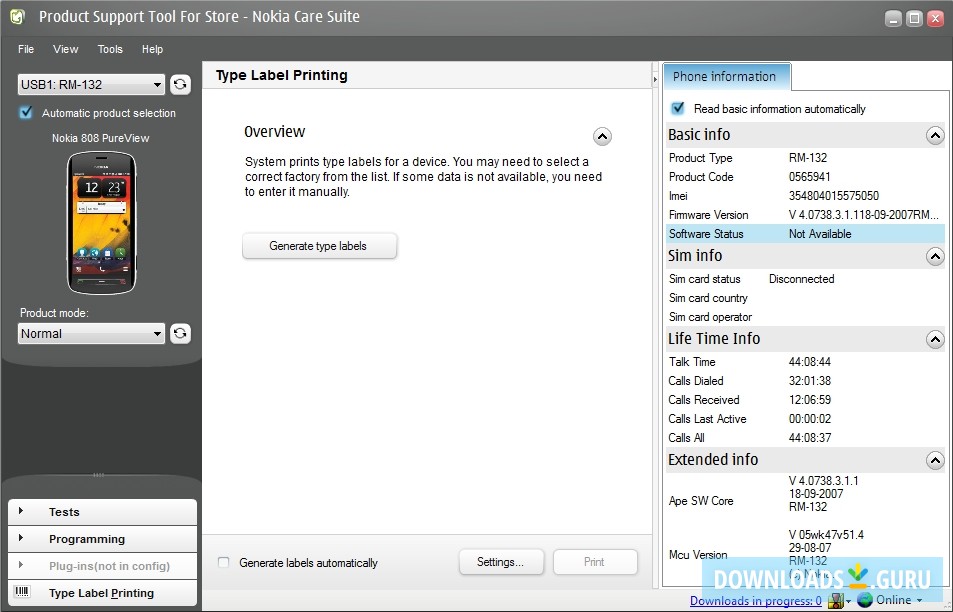
Task: Open the View menu
Action: click(66, 49)
